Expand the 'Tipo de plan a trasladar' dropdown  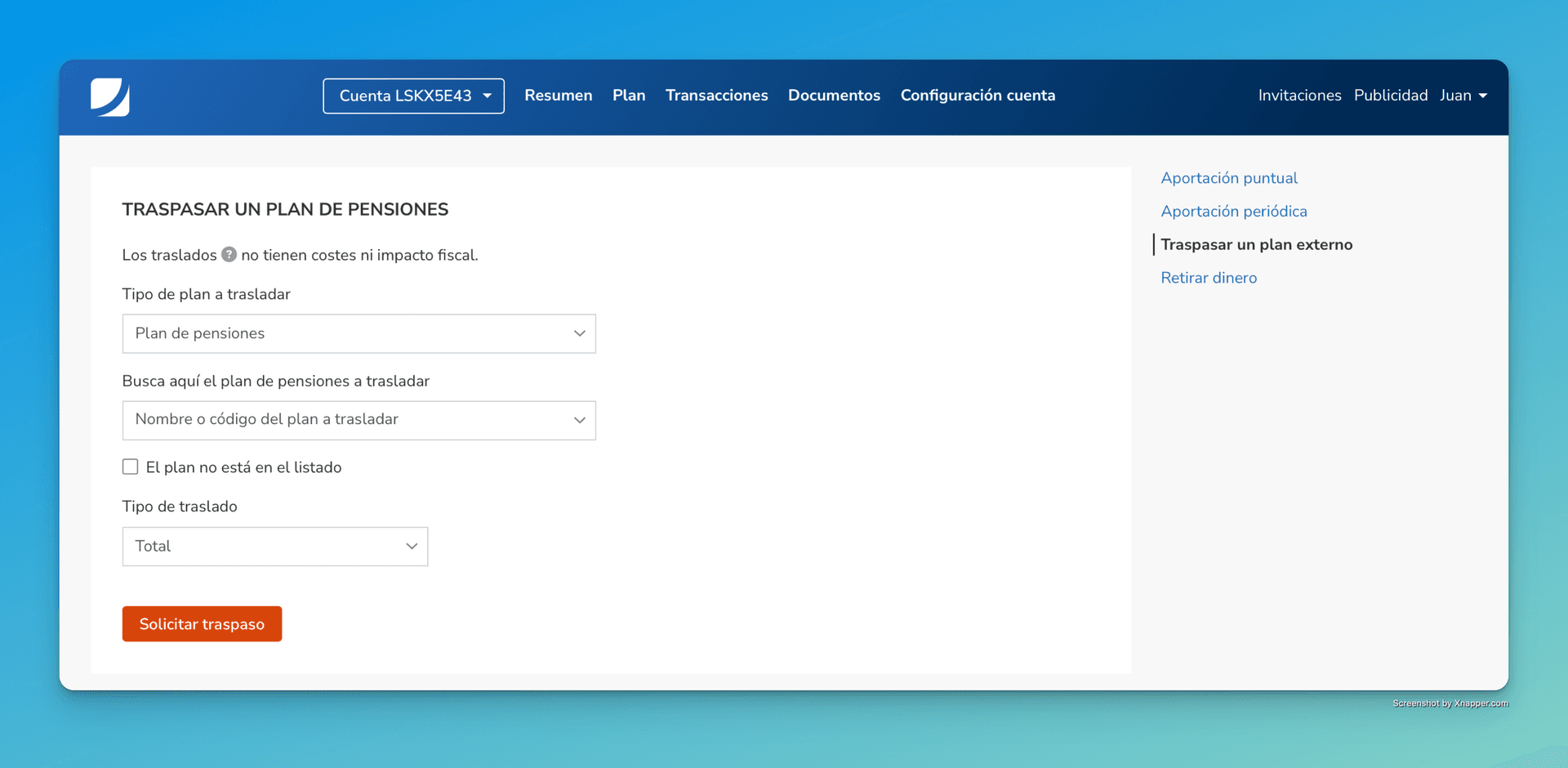tap(359, 333)
